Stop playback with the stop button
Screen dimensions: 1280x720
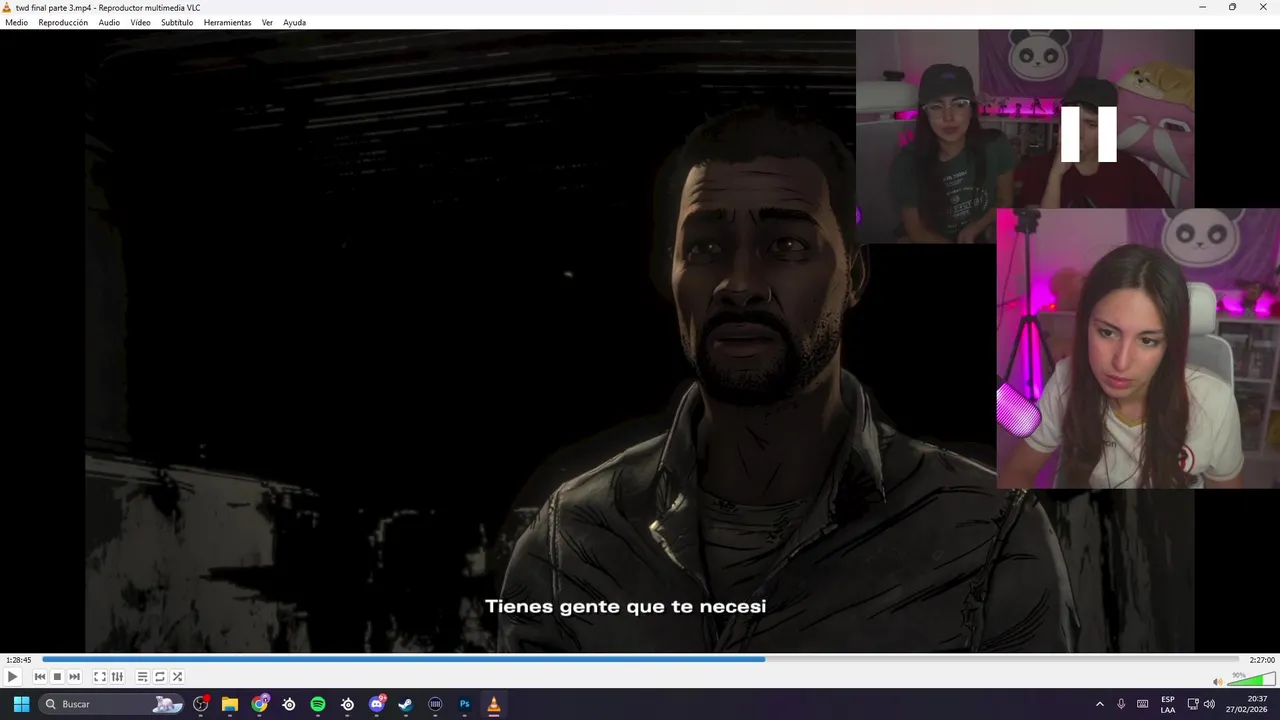point(57,677)
